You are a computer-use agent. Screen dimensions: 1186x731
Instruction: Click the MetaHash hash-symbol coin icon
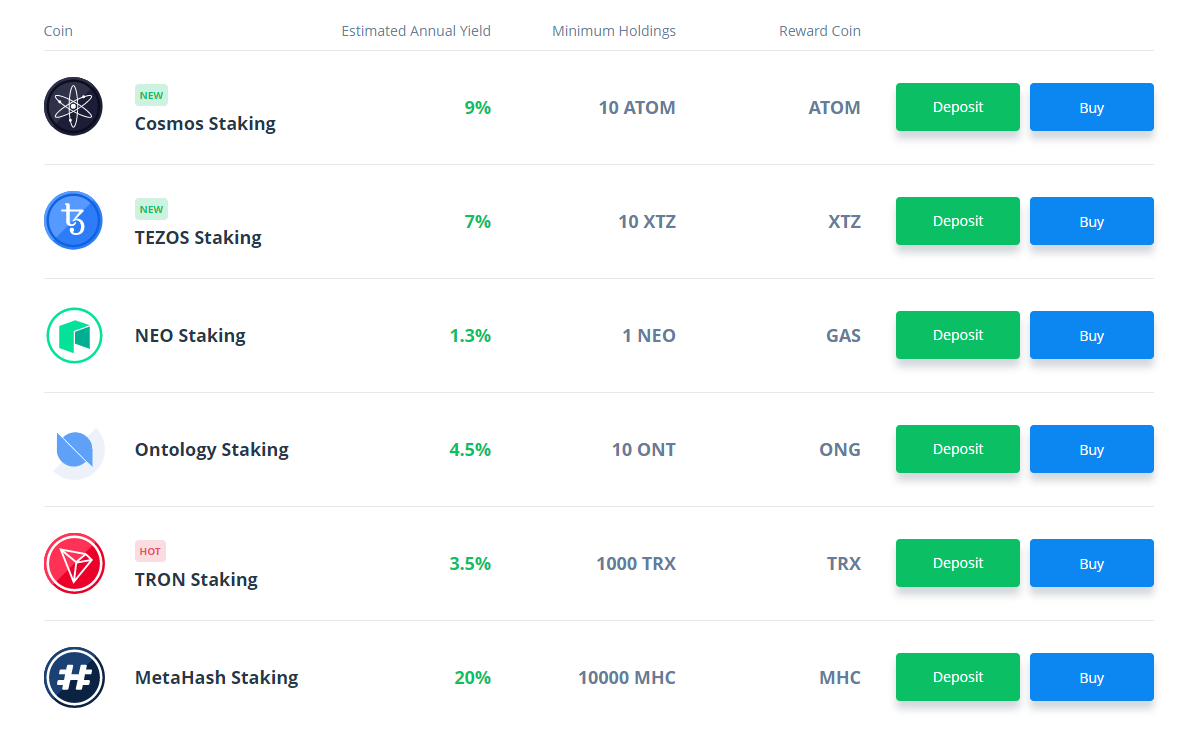(x=74, y=677)
